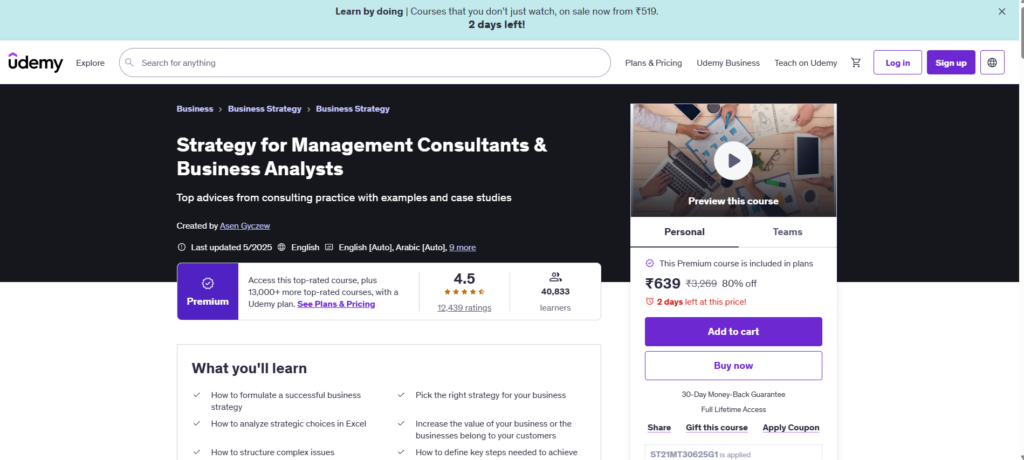Click the Log in button
Viewport: 1024px width, 460px height.
click(x=897, y=63)
